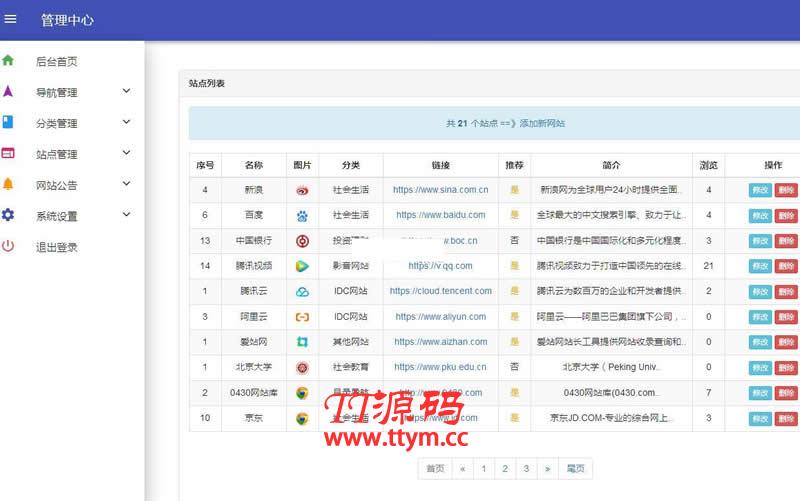Click the red card icon for 站点管理
800x501 pixels.
(8, 153)
